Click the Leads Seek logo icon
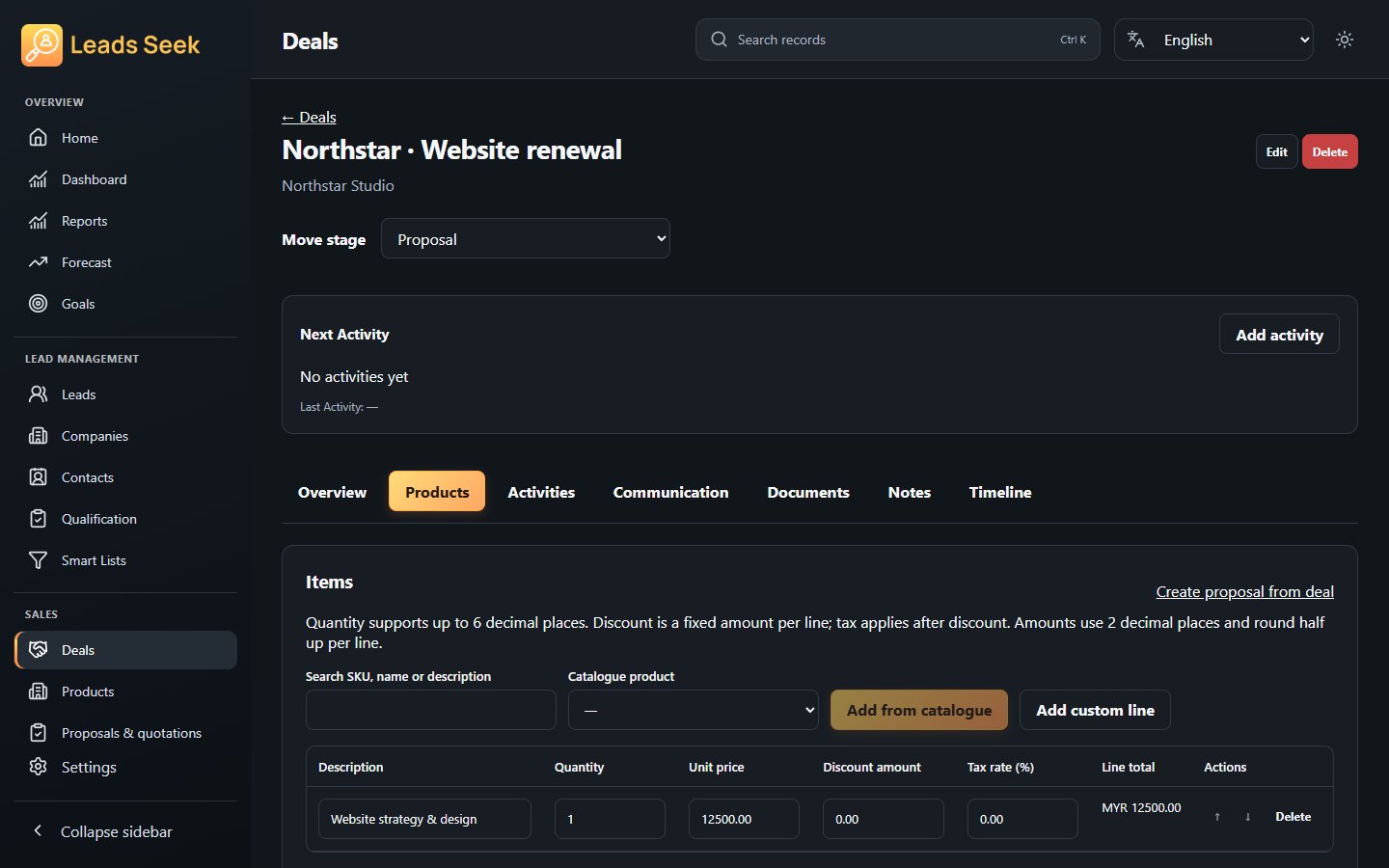 pos(41,45)
